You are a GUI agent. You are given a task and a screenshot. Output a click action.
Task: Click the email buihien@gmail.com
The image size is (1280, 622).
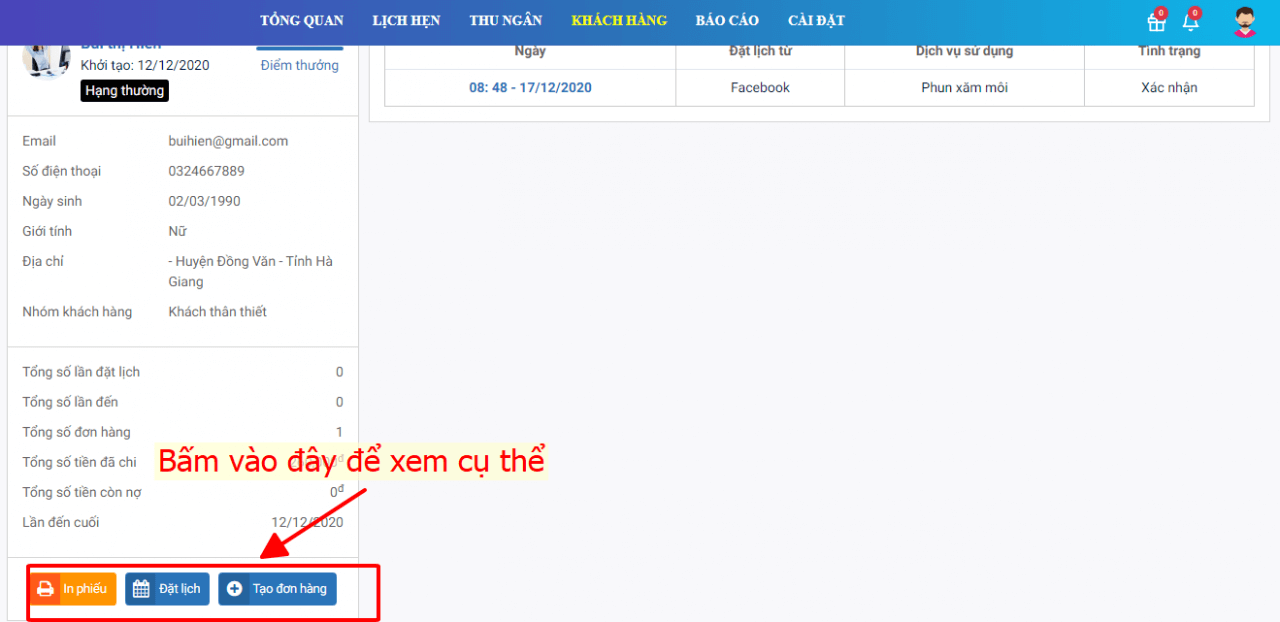pos(228,141)
